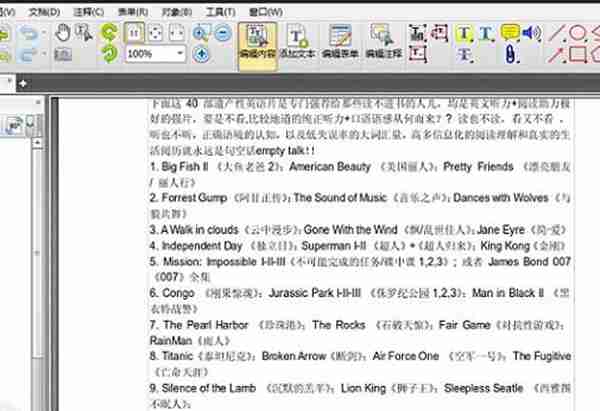Viewport: 600px width, 411px height.
Task: Select the text field box tool
Action: (417, 54)
